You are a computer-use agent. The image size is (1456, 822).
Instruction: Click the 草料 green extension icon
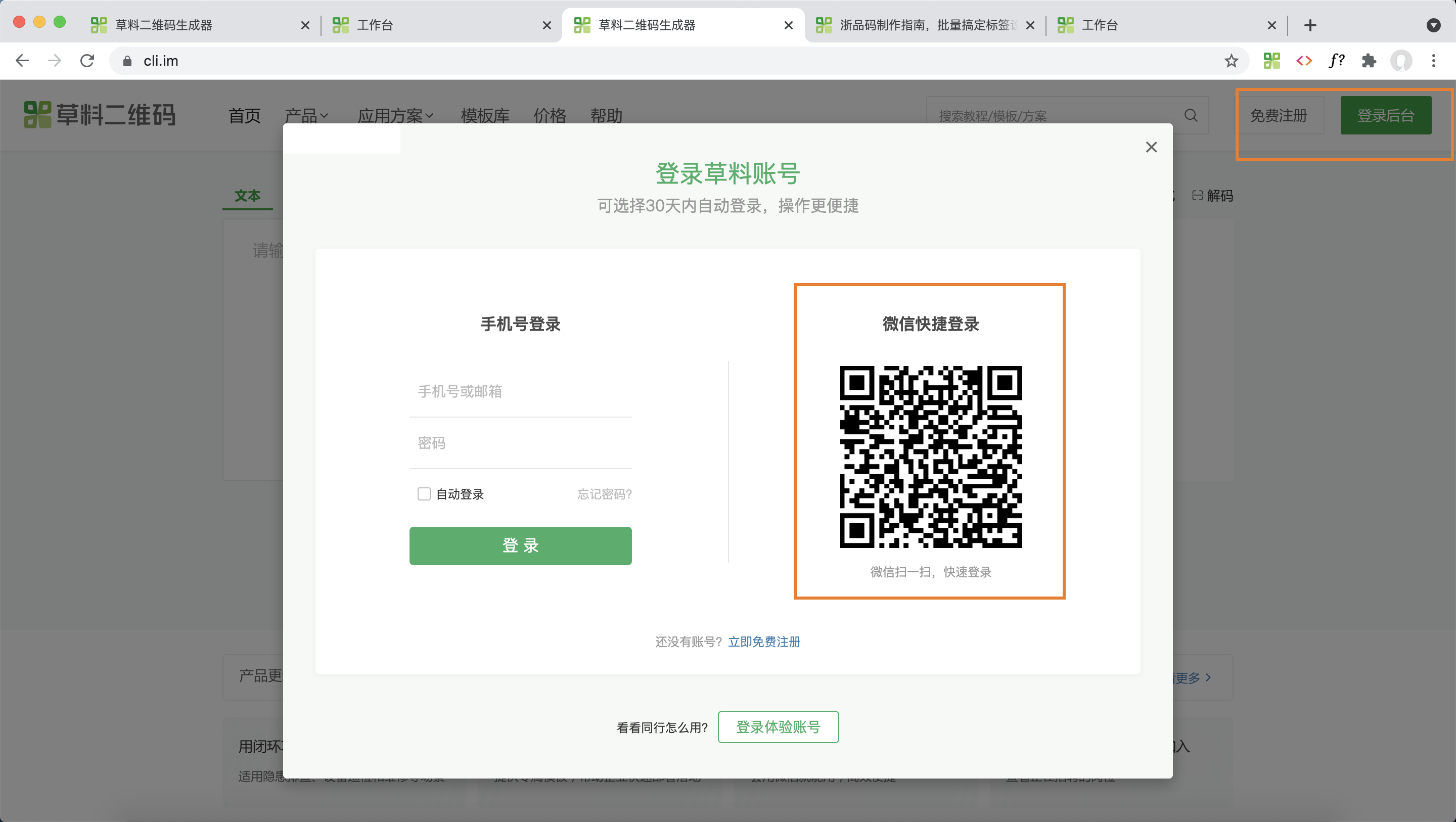click(1271, 61)
